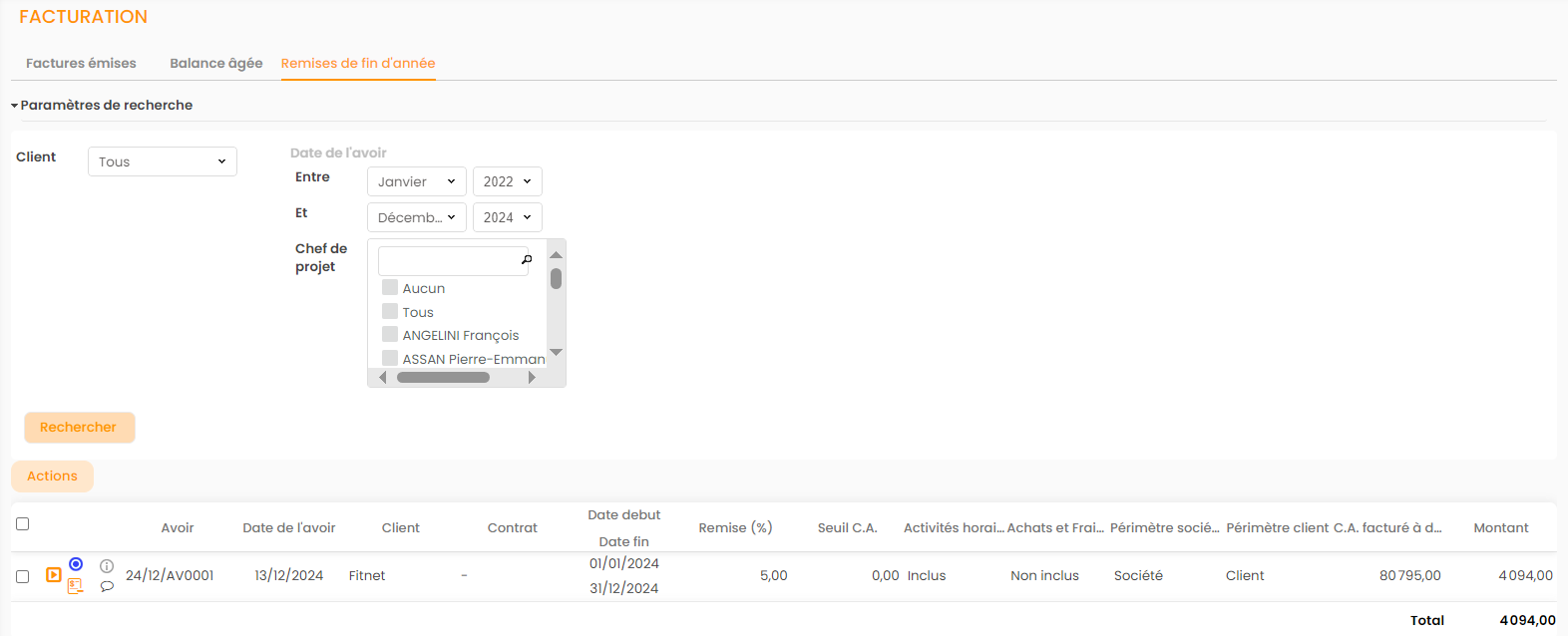
Task: Check the Aucun project manager checkbox
Action: click(x=390, y=288)
